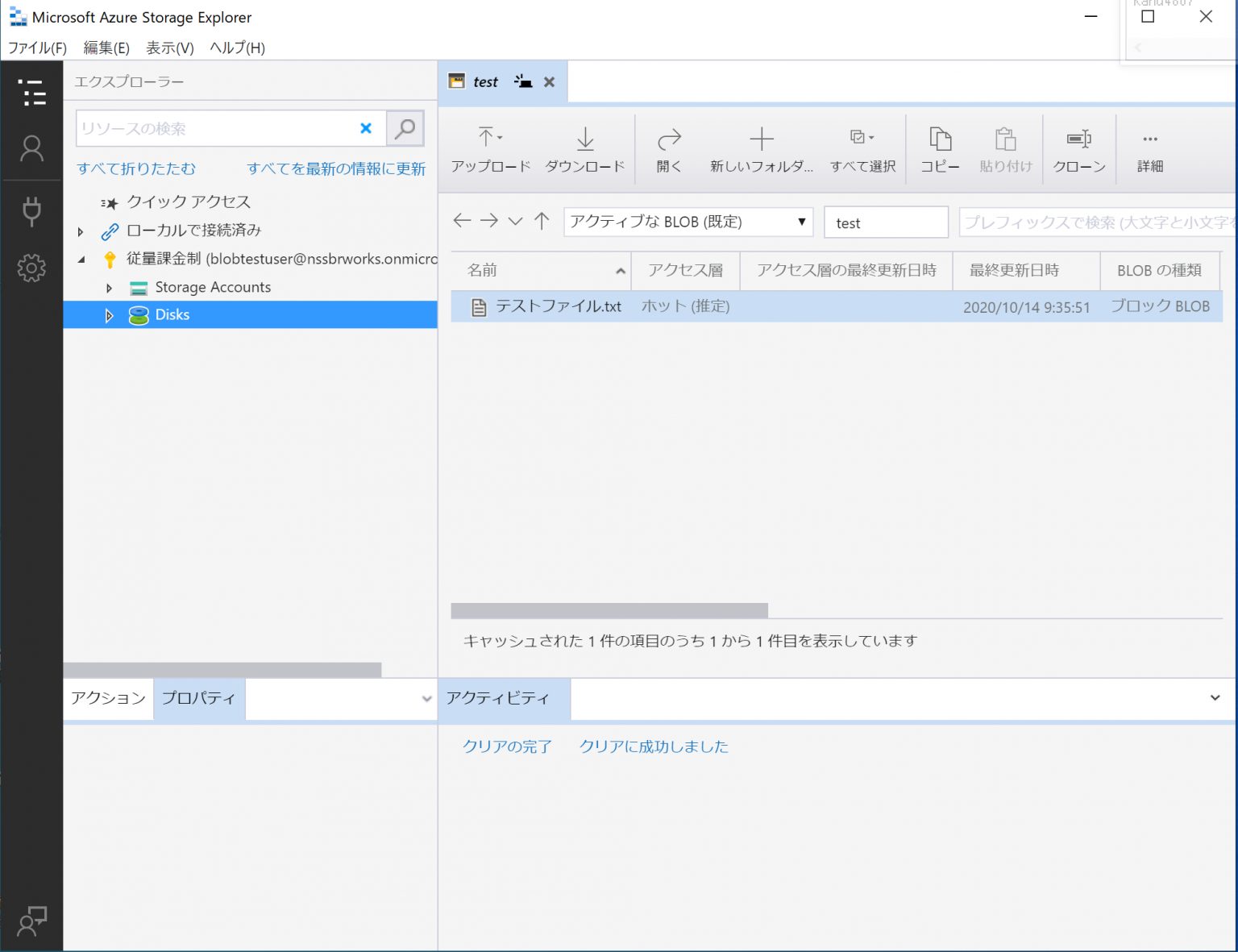Click the explorer tree horizontal scrollbar
Image resolution: width=1238 pixels, height=952 pixels.
coord(222,670)
